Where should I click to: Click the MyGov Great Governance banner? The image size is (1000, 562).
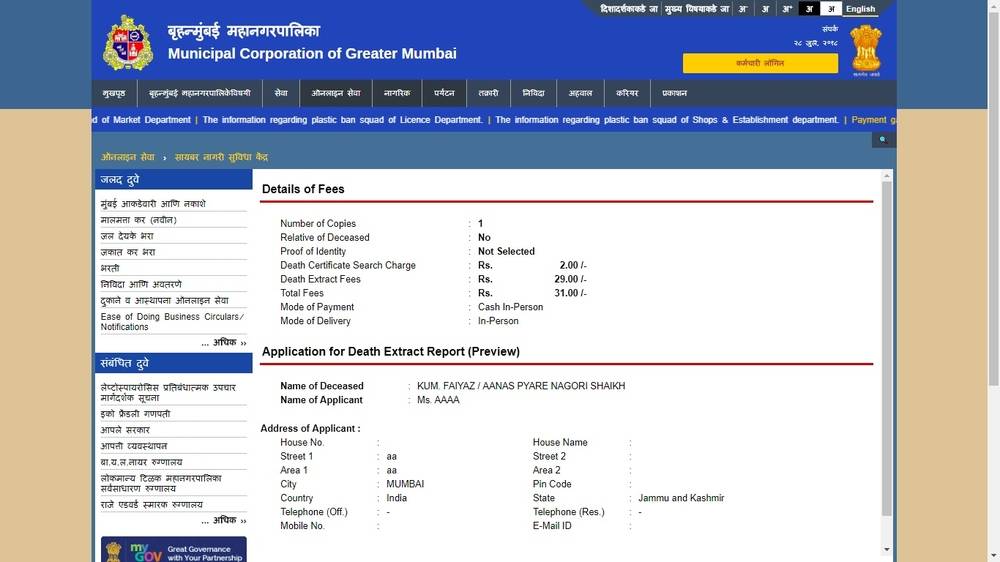(173, 549)
